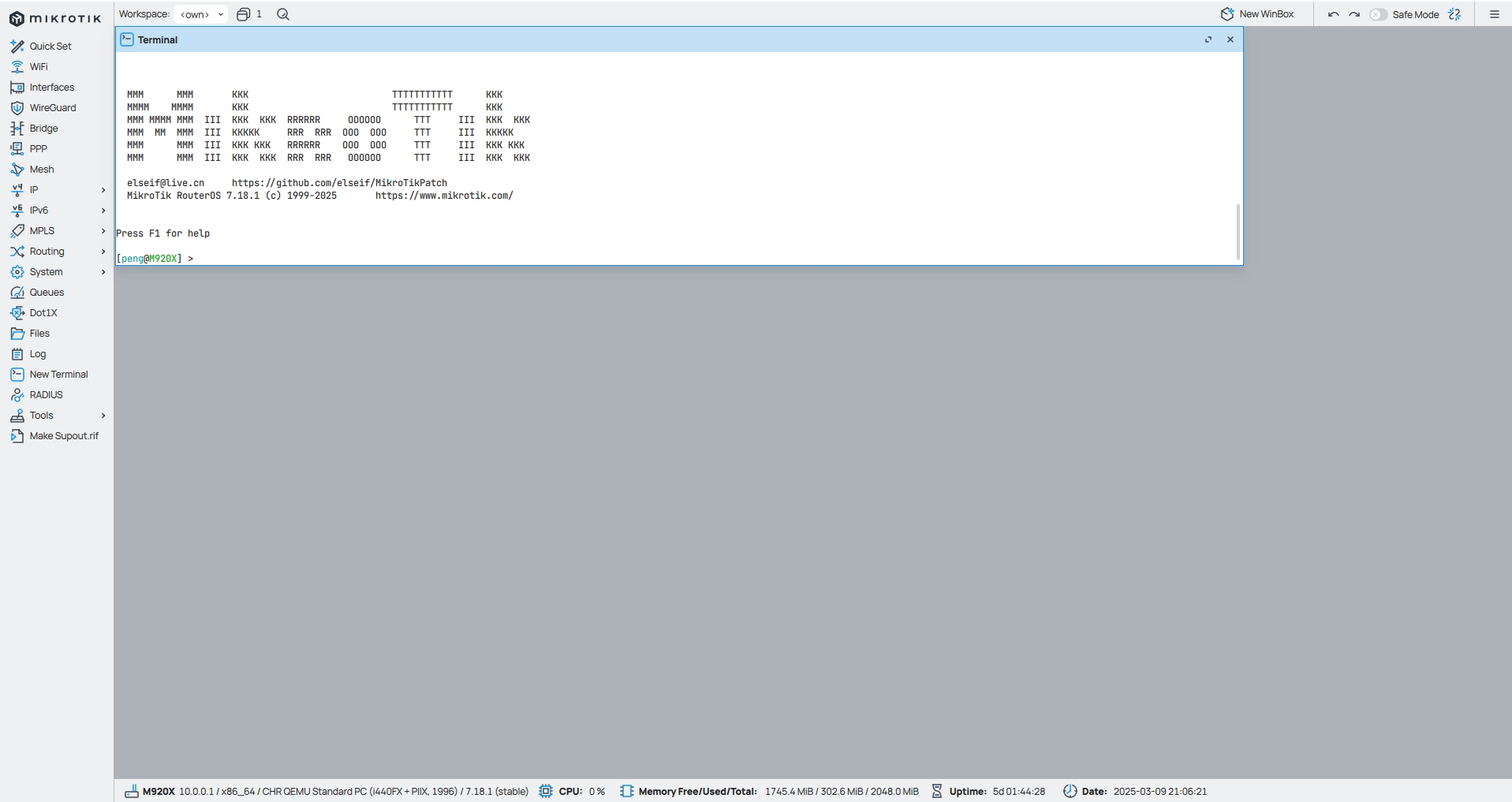
Task: Click the undo arrow icon
Action: click(1333, 14)
